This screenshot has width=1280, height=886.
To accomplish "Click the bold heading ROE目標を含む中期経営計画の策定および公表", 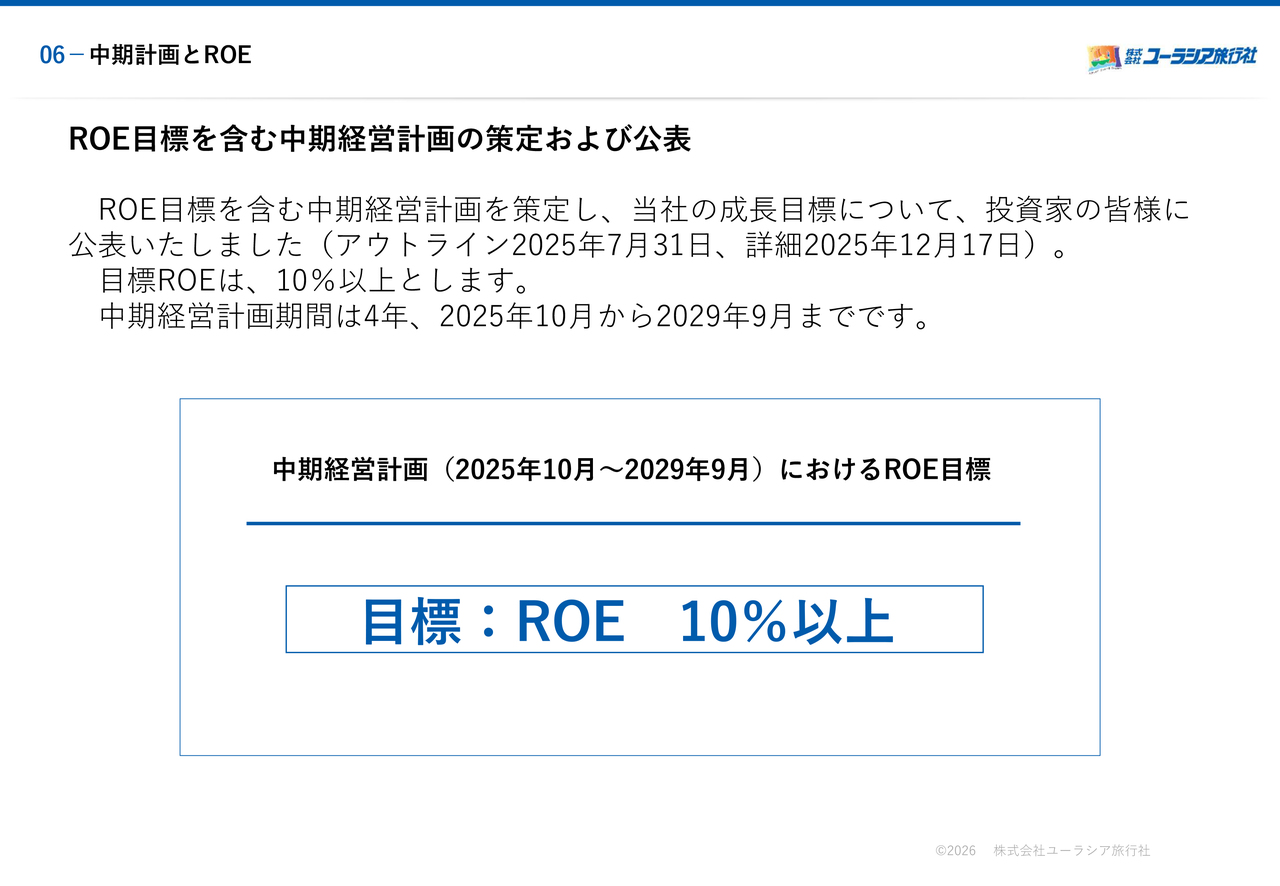I will click(380, 140).
